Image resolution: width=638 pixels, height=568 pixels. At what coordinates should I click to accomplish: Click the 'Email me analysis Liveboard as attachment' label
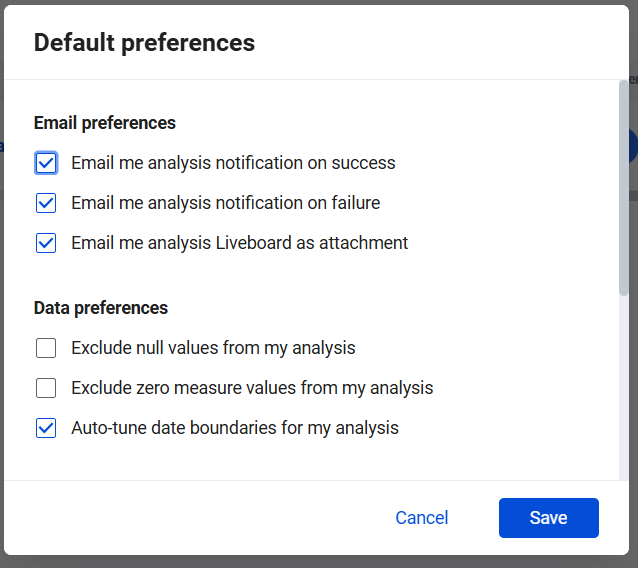tap(239, 243)
